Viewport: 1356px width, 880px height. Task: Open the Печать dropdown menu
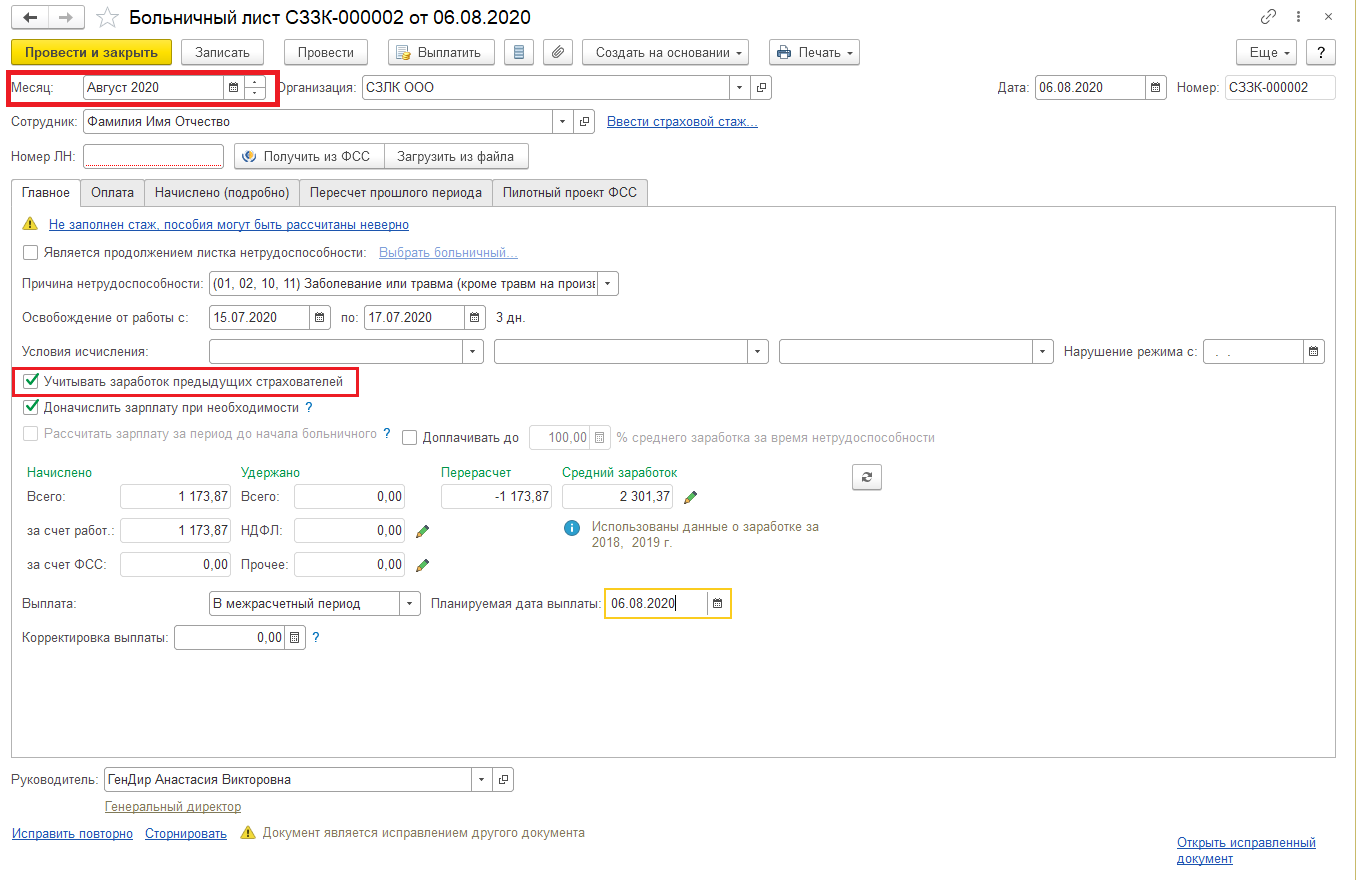click(x=814, y=52)
